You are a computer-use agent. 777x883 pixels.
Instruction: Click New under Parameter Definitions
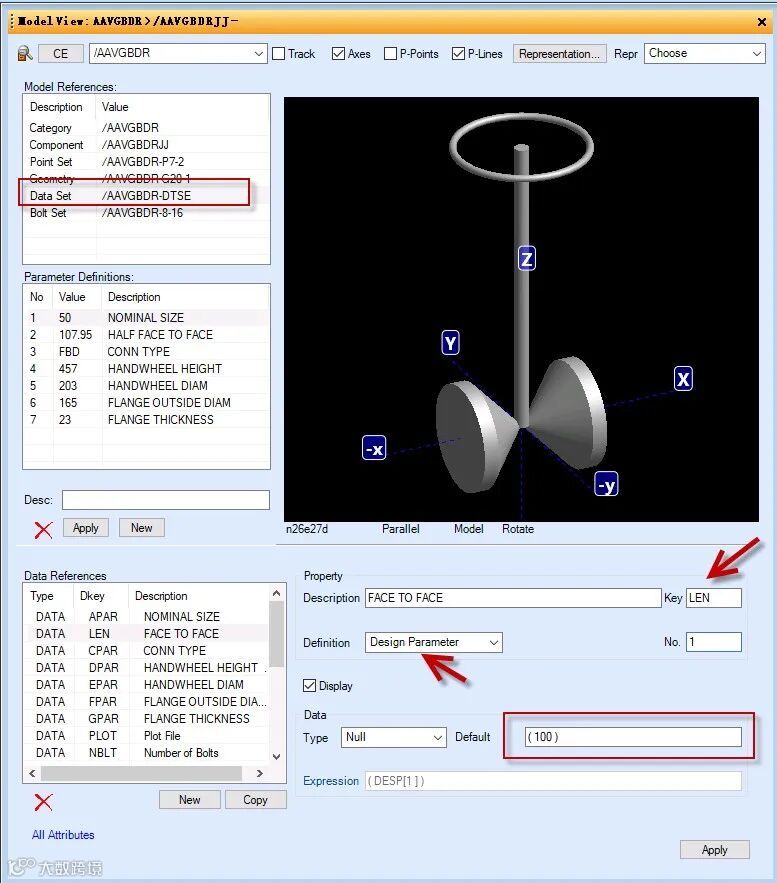click(x=141, y=528)
